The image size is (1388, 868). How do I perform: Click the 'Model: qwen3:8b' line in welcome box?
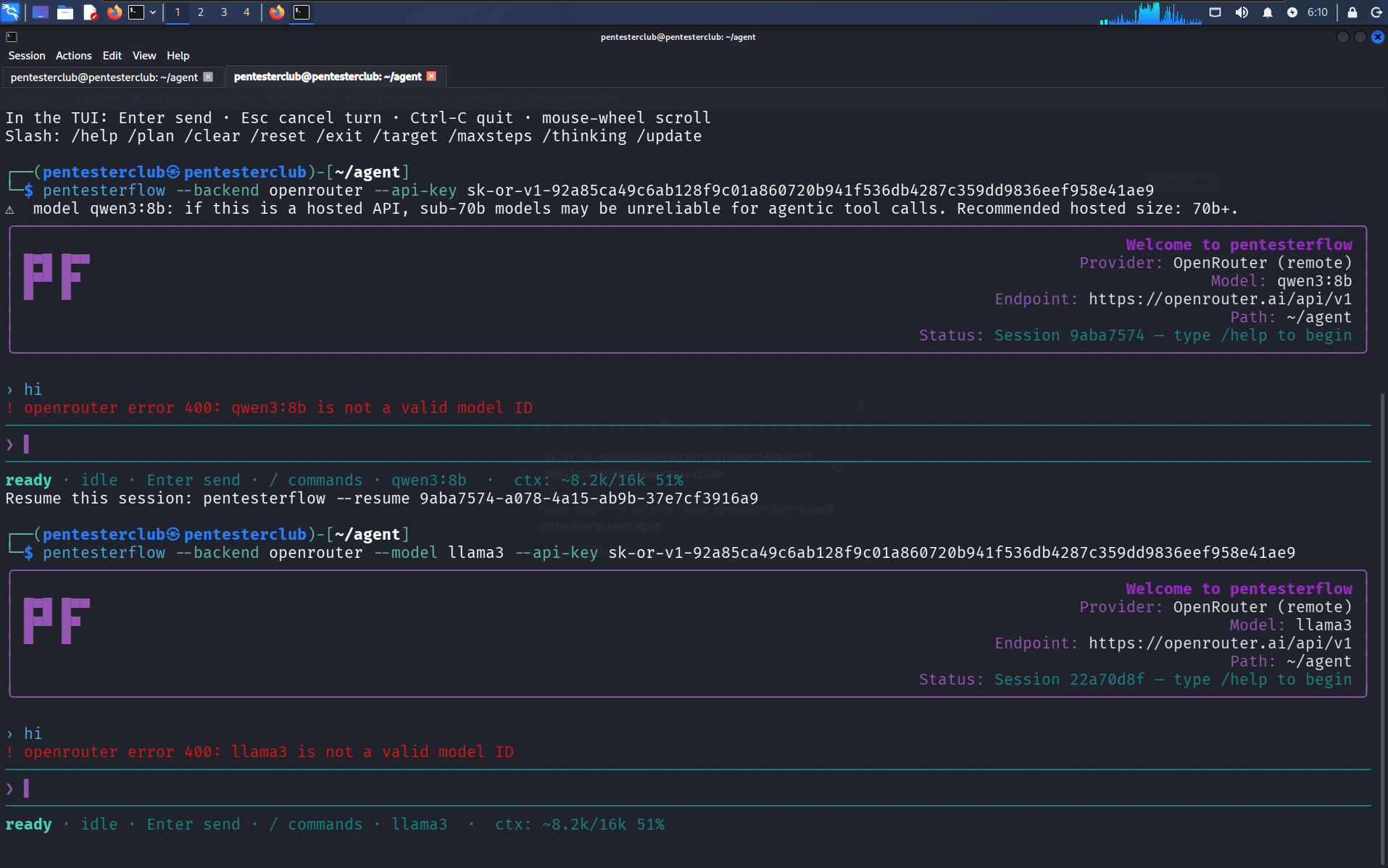[x=1281, y=281]
